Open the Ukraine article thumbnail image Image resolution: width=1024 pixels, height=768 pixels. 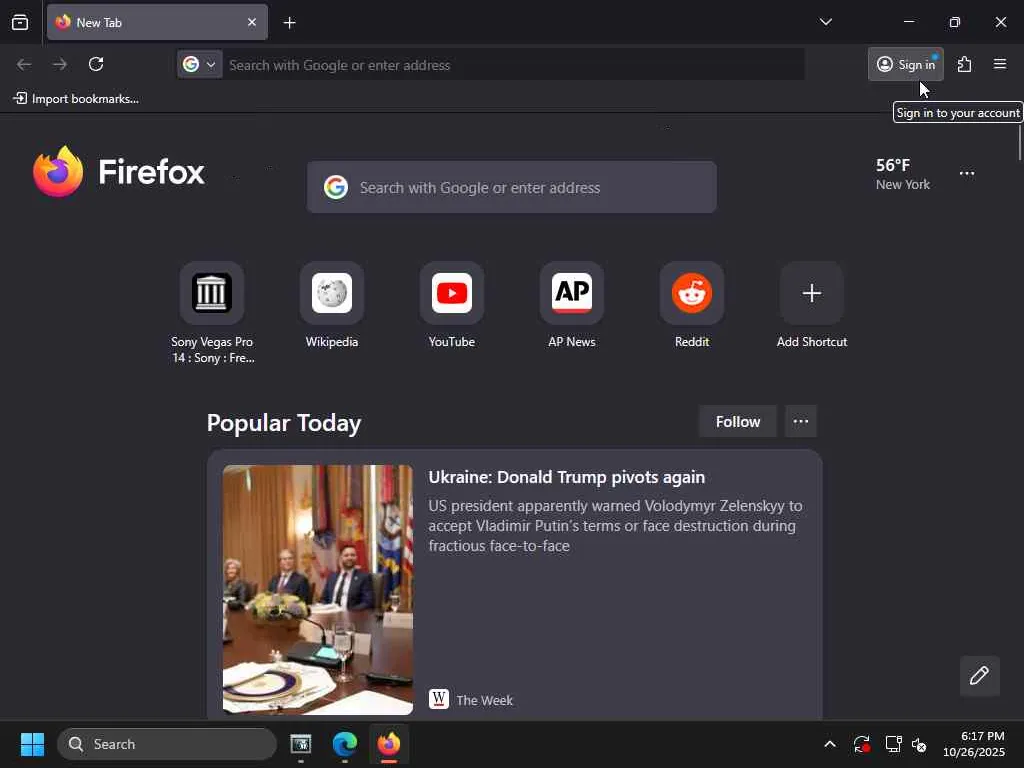[318, 590]
